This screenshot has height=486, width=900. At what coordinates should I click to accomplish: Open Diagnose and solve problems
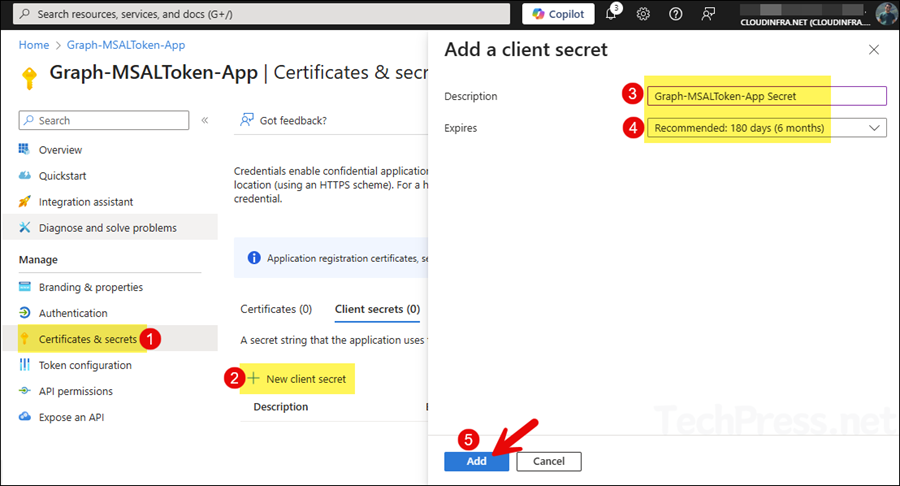[x=107, y=228]
